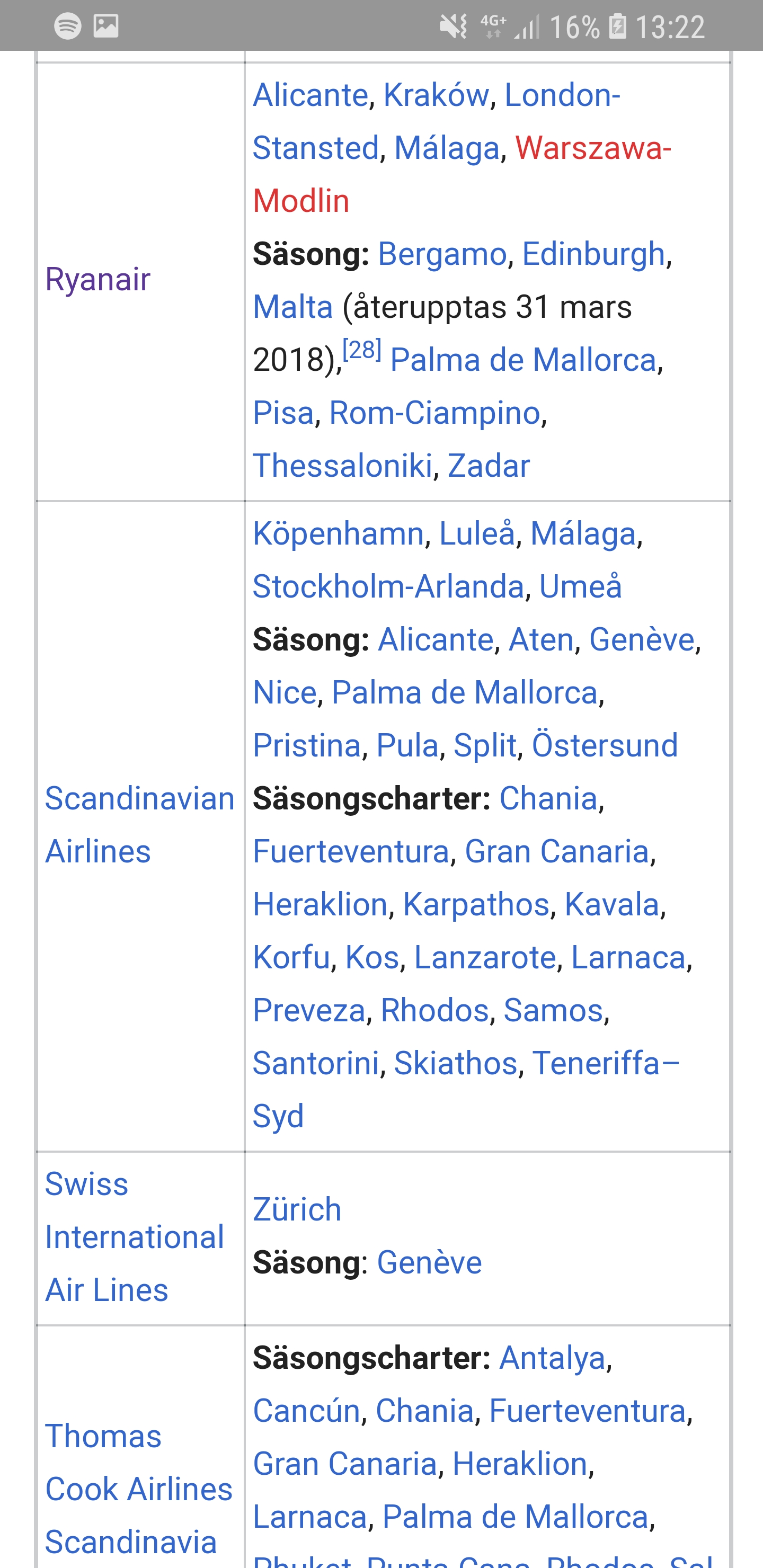Open the Zürich destination link
This screenshot has width=763, height=1568.
297,1209
